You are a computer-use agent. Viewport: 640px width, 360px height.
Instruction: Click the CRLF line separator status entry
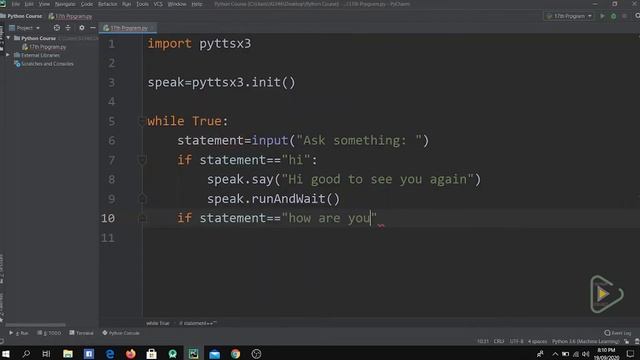[499, 341]
